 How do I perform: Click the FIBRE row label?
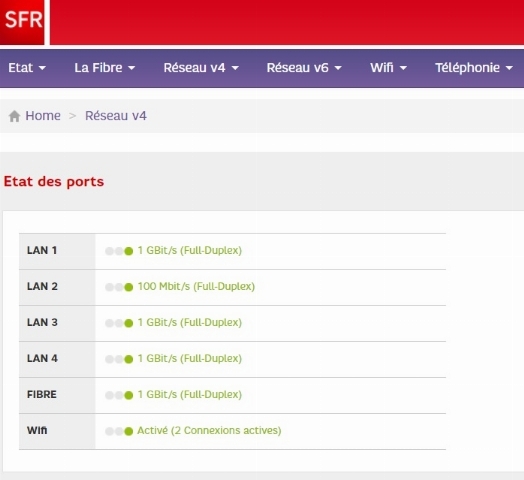point(42,394)
